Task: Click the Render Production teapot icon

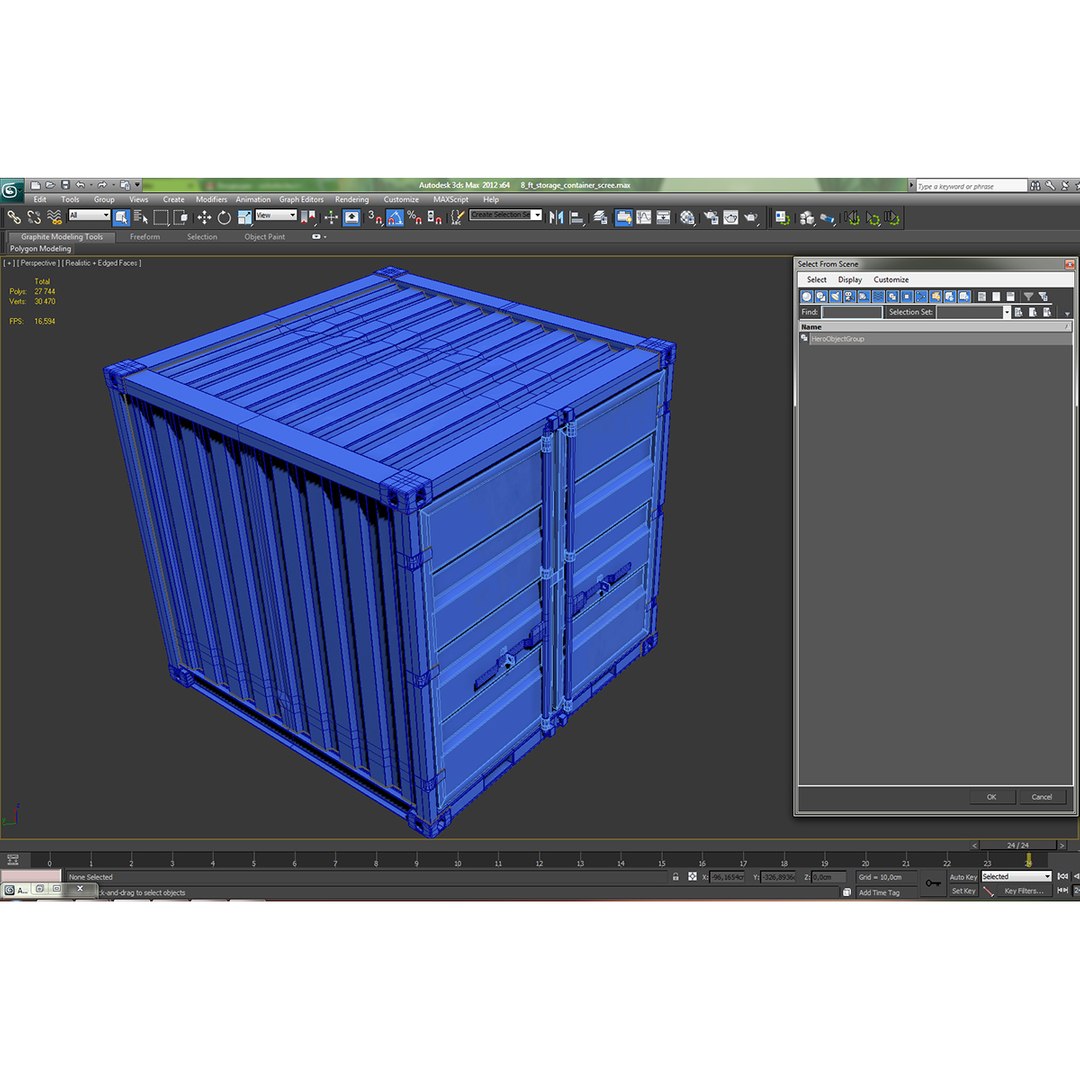Action: (x=751, y=218)
